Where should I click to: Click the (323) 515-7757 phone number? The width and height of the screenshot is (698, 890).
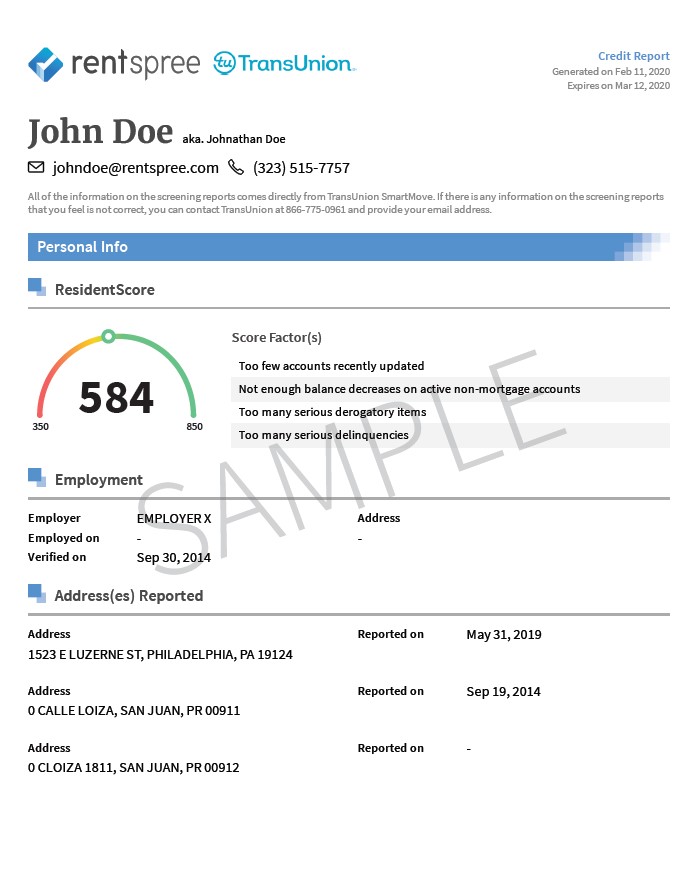(301, 168)
